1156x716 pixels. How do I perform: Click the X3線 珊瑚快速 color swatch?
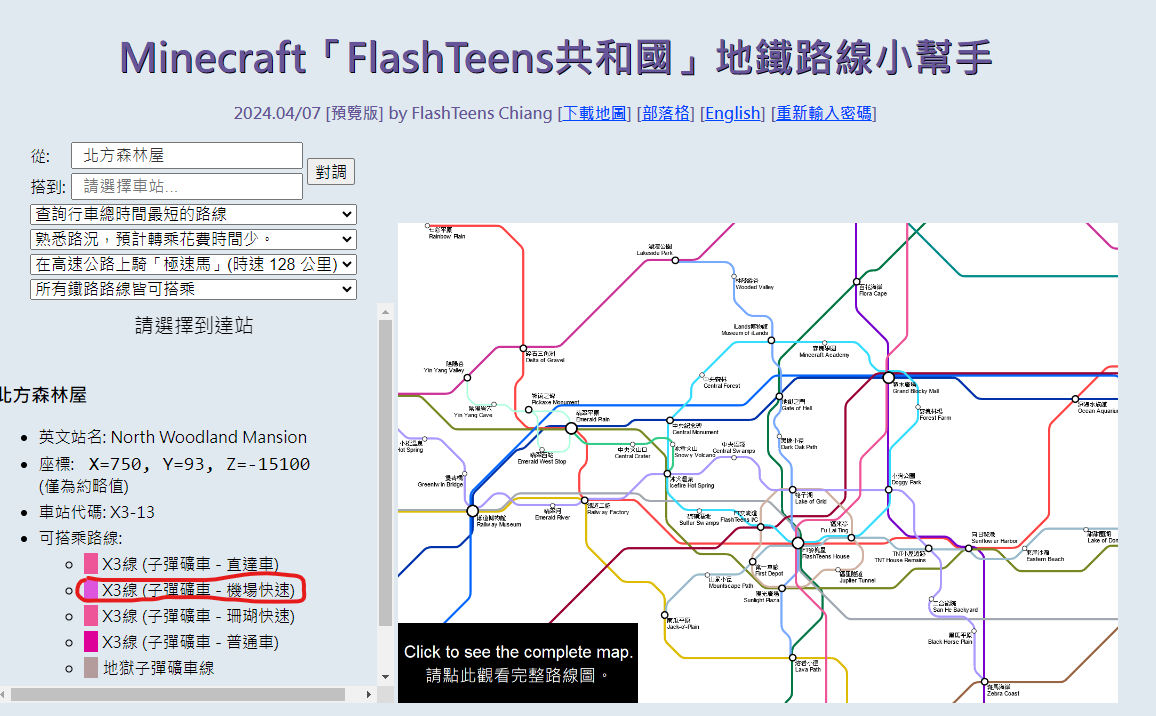pyautogui.click(x=91, y=616)
